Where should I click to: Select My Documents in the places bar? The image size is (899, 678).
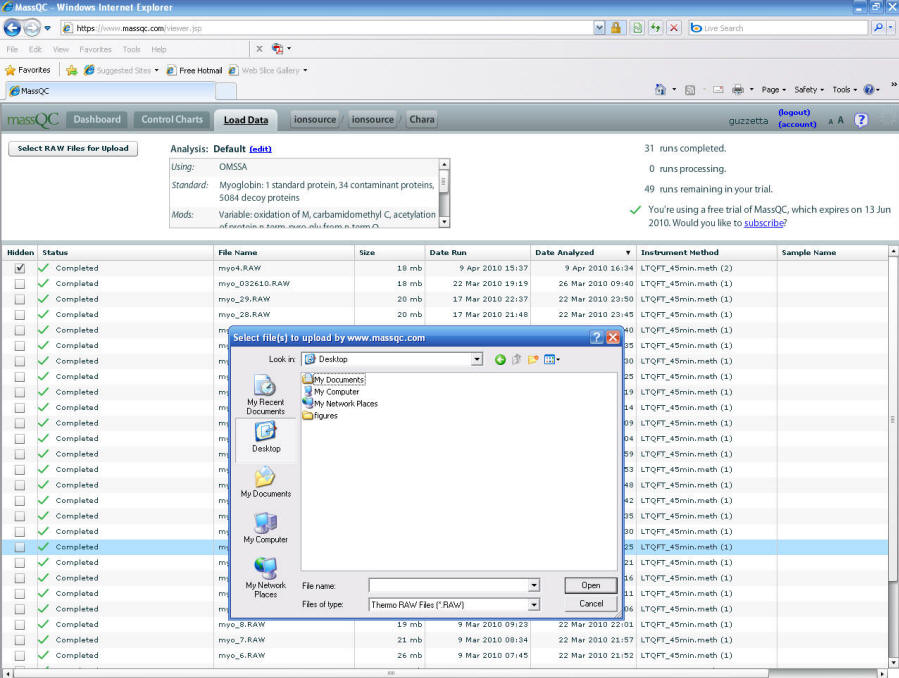265,481
